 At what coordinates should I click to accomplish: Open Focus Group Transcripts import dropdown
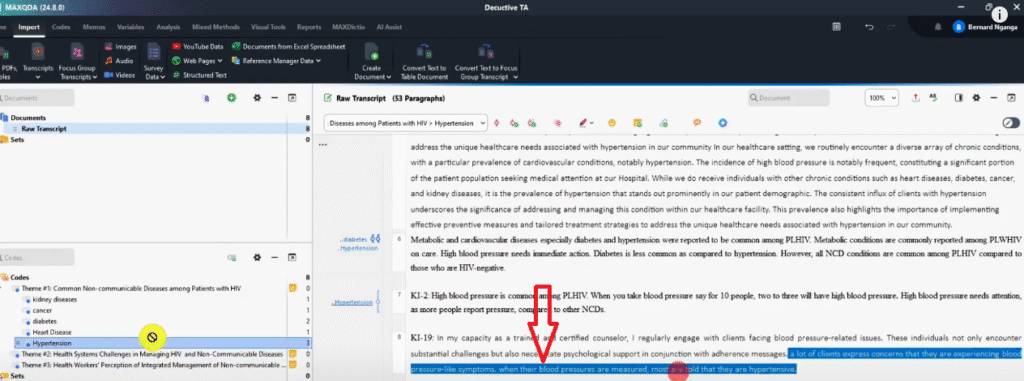(x=78, y=62)
